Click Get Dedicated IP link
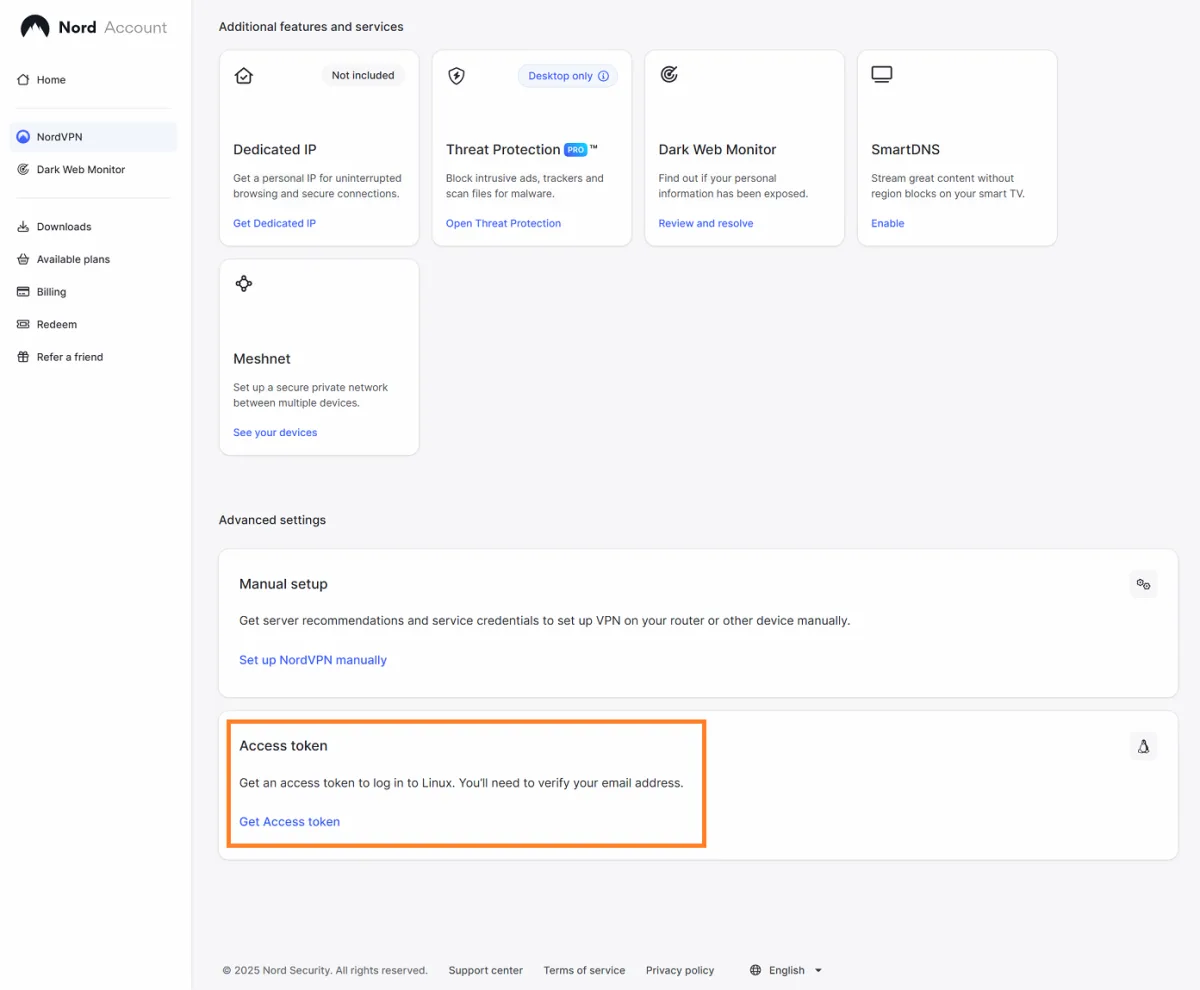This screenshot has height=990, width=1200. coord(274,223)
